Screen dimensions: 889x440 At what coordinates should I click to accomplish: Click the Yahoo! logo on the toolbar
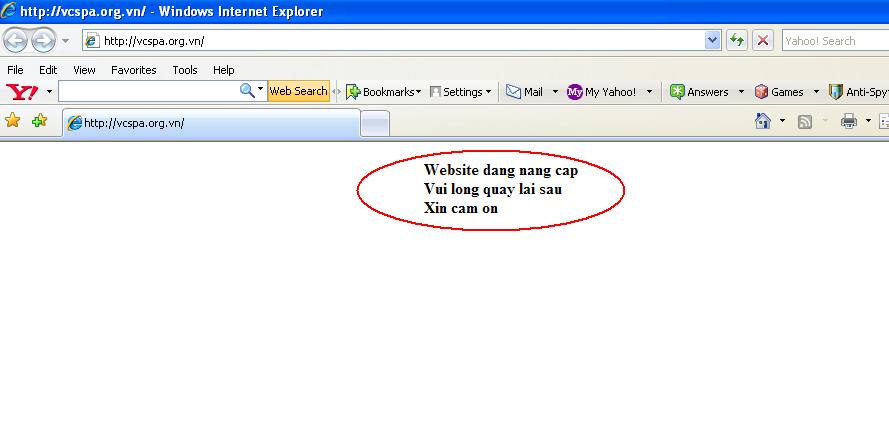22,92
